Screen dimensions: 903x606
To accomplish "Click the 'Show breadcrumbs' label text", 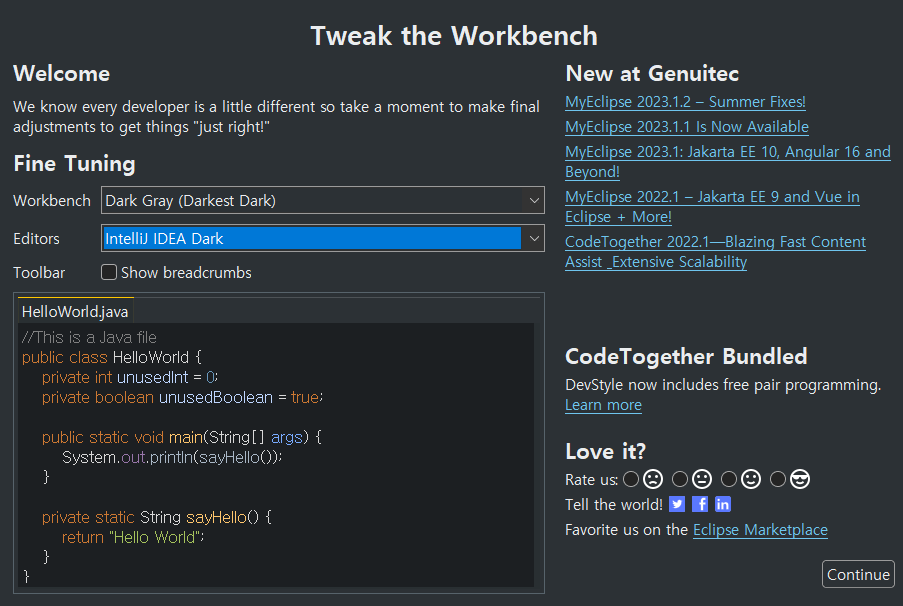I will point(186,272).
